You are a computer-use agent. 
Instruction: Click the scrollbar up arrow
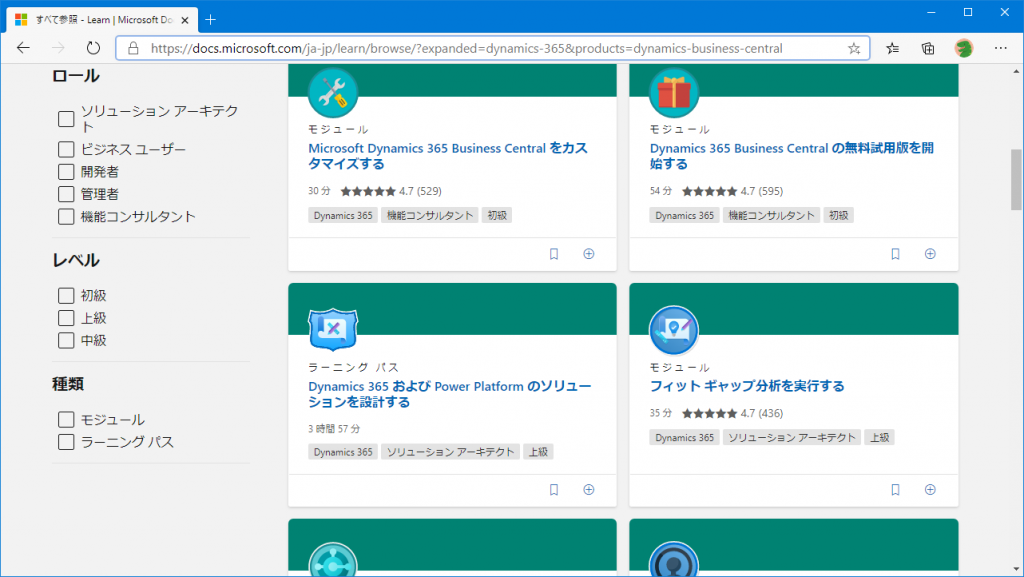[x=1016, y=71]
